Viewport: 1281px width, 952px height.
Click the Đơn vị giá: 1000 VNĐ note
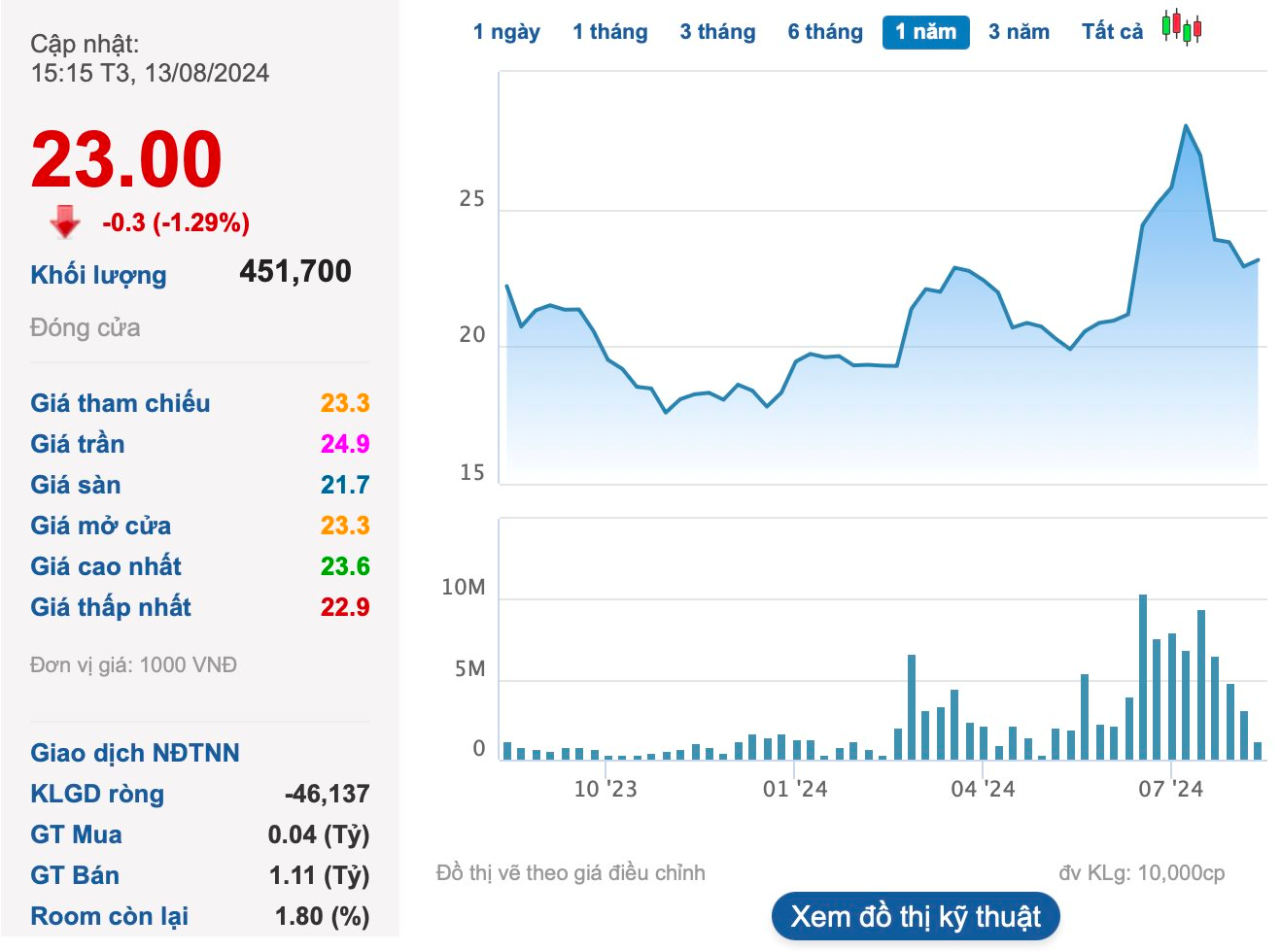tap(133, 665)
